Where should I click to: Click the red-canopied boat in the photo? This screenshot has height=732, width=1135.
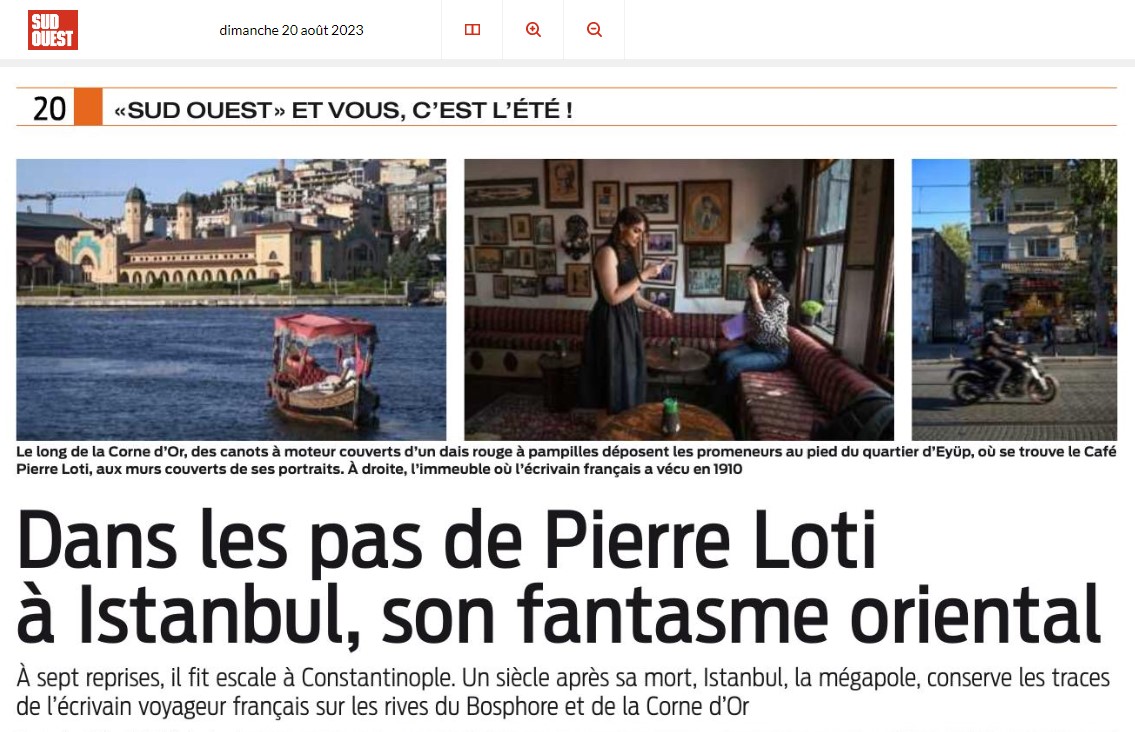pyautogui.click(x=324, y=369)
